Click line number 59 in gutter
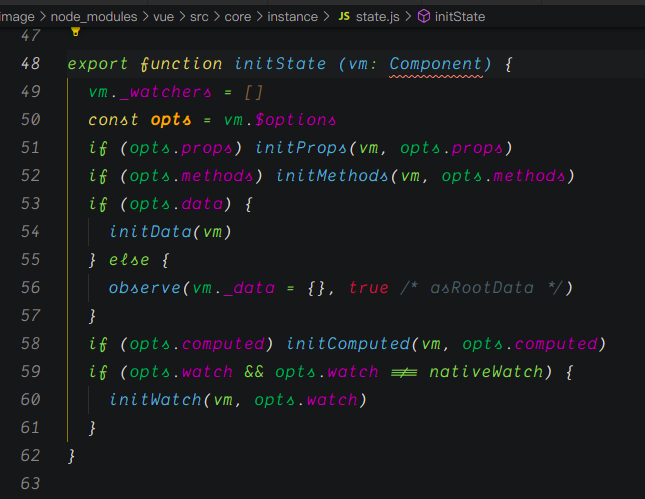645x499 pixels. (x=30, y=372)
